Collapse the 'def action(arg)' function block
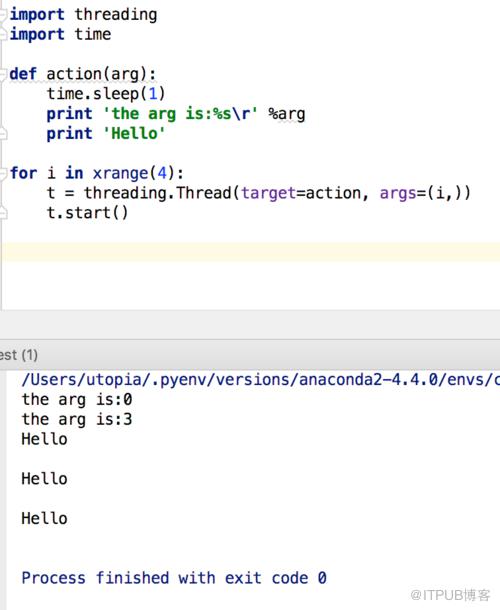 pyautogui.click(x=3, y=74)
